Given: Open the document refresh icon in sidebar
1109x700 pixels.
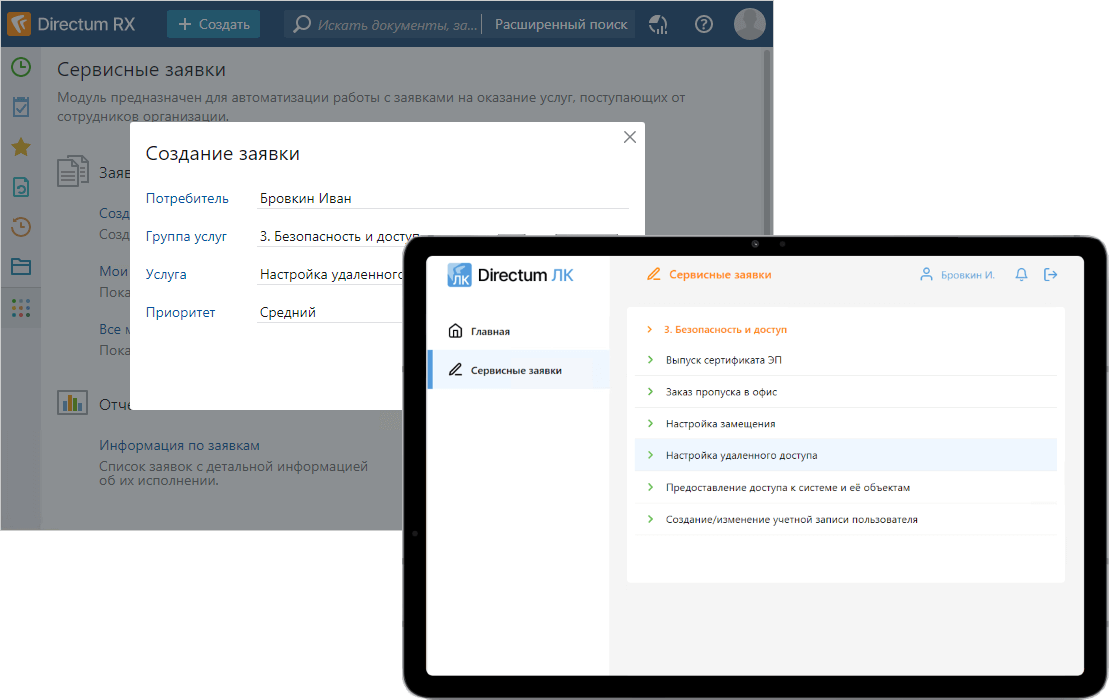Looking at the screenshot, I should tap(21, 187).
